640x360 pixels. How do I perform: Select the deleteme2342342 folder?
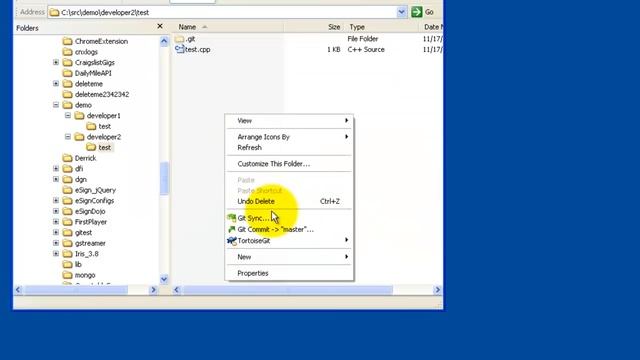point(102,94)
